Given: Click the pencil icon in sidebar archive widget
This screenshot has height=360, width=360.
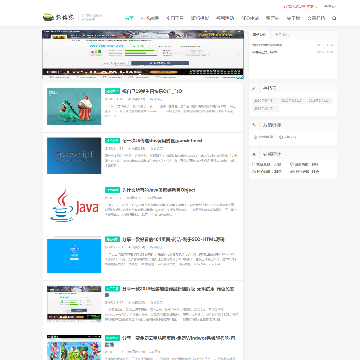Looking at the screenshot, I should [x=254, y=88].
